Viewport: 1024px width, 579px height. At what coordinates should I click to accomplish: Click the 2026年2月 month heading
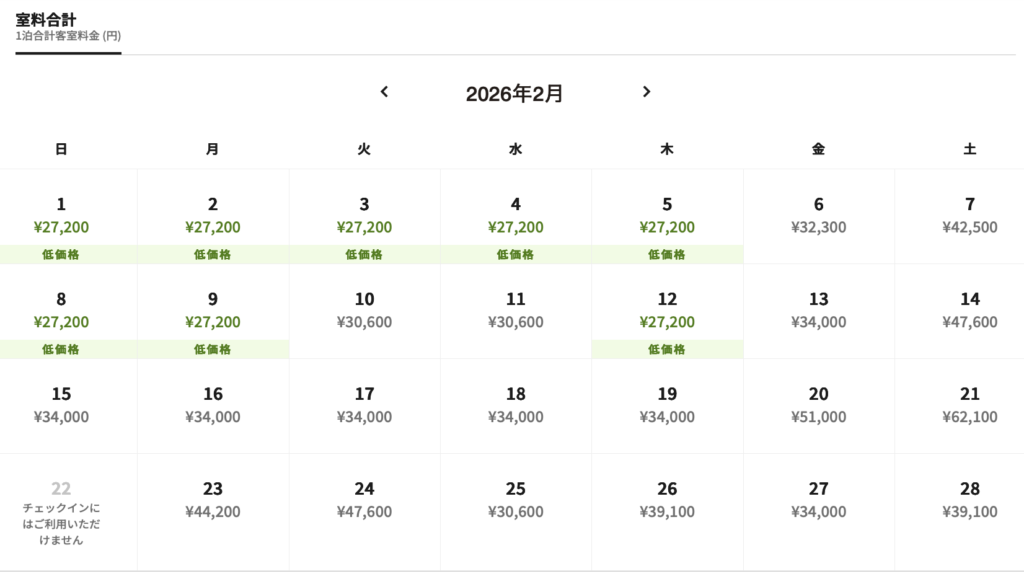[x=514, y=94]
